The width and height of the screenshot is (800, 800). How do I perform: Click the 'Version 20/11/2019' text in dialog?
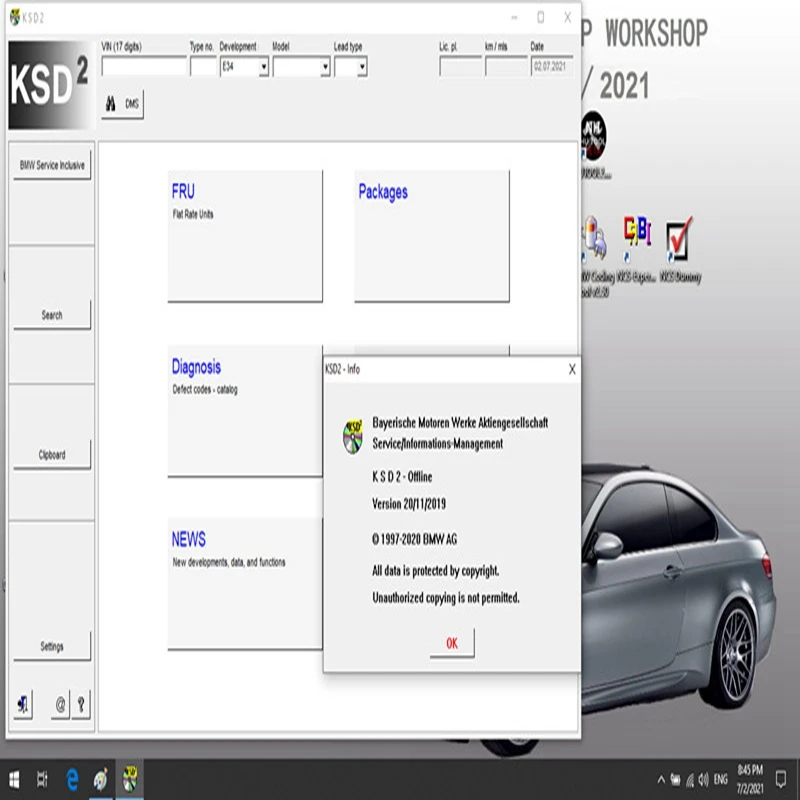[409, 504]
